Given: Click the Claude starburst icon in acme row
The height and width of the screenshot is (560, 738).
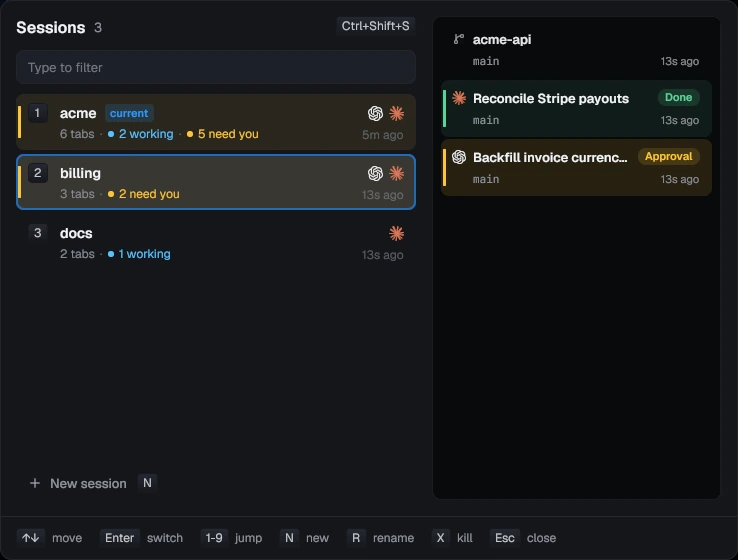Looking at the screenshot, I should [396, 113].
